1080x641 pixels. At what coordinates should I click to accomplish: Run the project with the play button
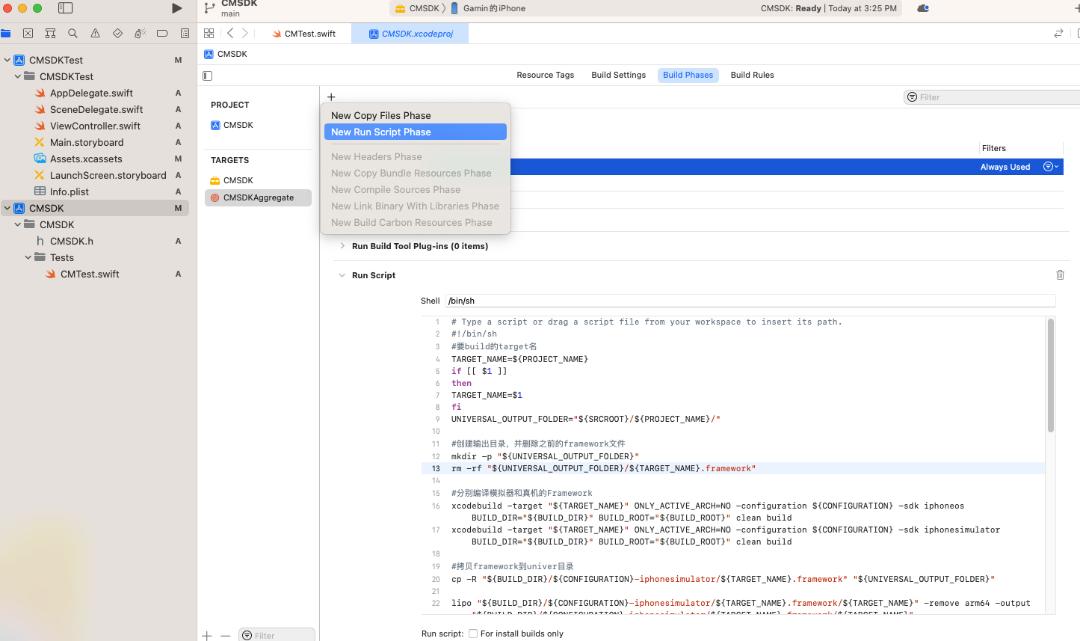tap(177, 8)
